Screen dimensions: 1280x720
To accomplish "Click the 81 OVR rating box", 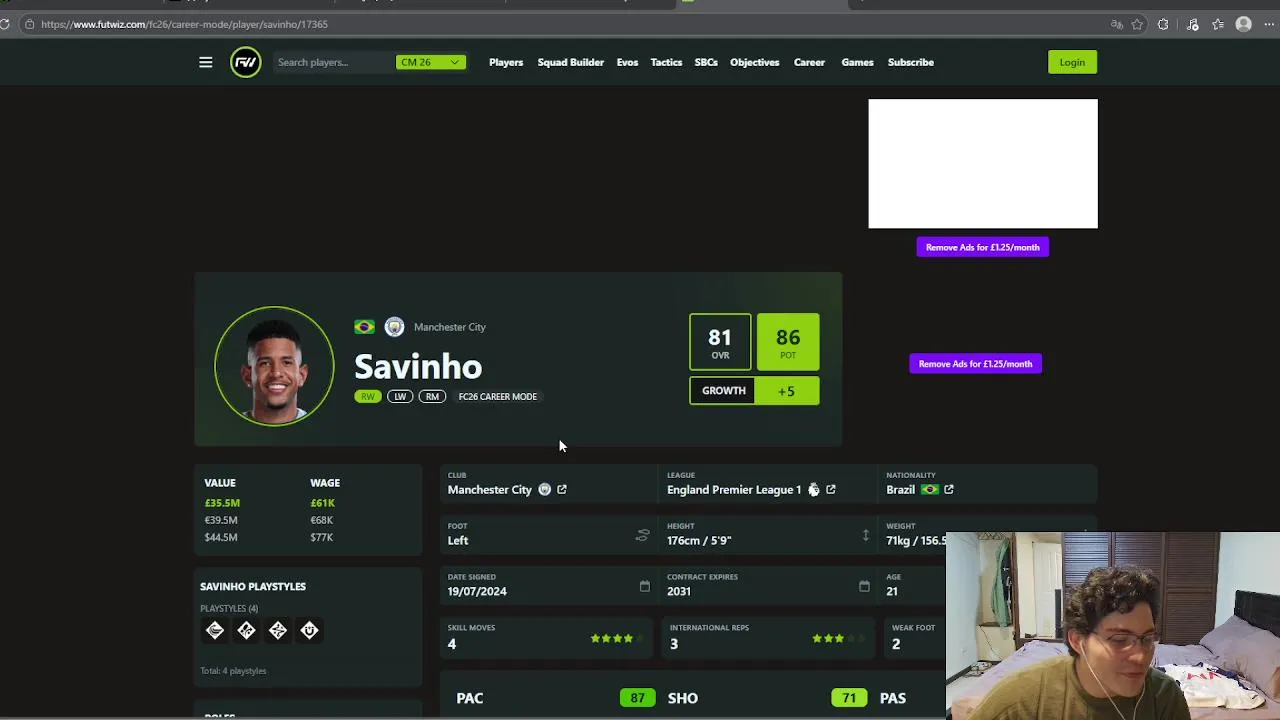I will (x=720, y=342).
